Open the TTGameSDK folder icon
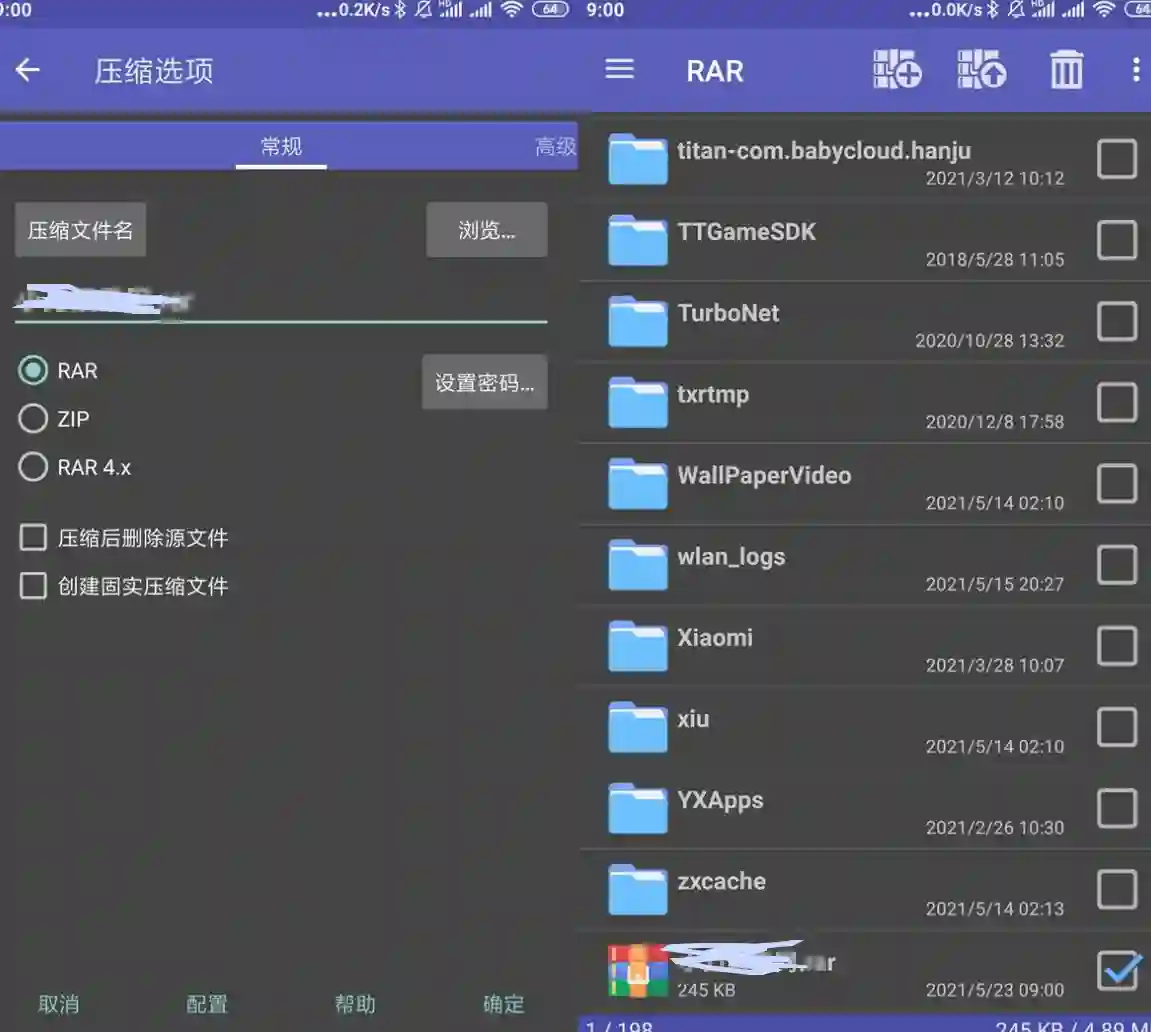The width and height of the screenshot is (1151, 1032). [637, 240]
